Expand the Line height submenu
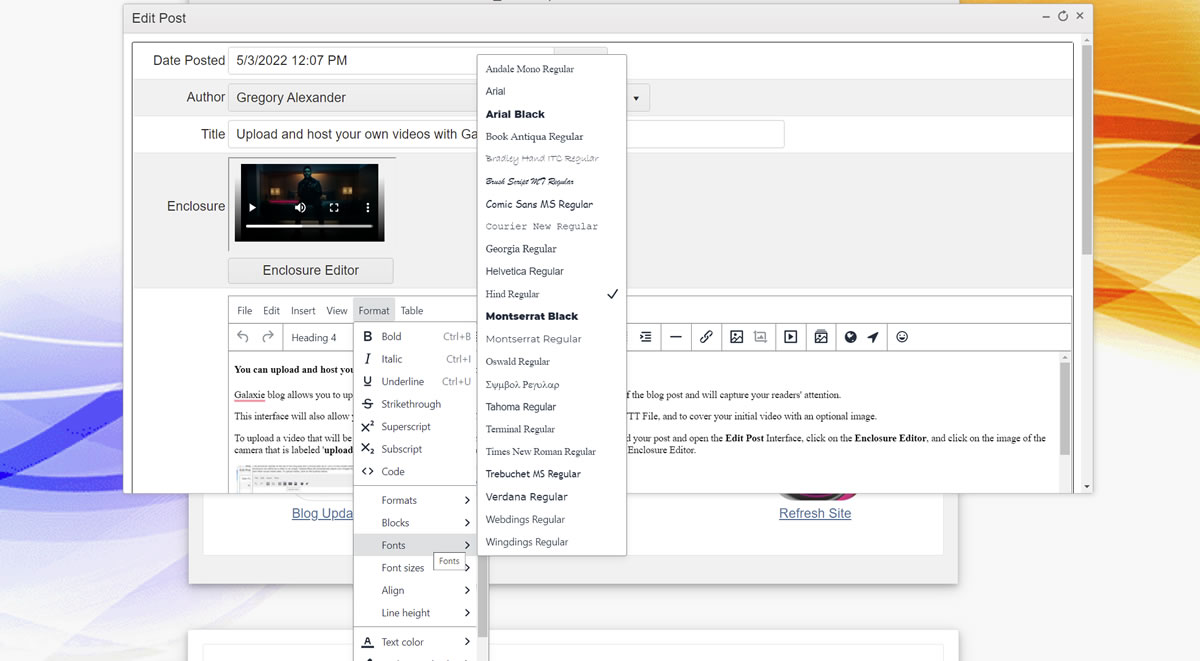1200x661 pixels. pos(415,613)
